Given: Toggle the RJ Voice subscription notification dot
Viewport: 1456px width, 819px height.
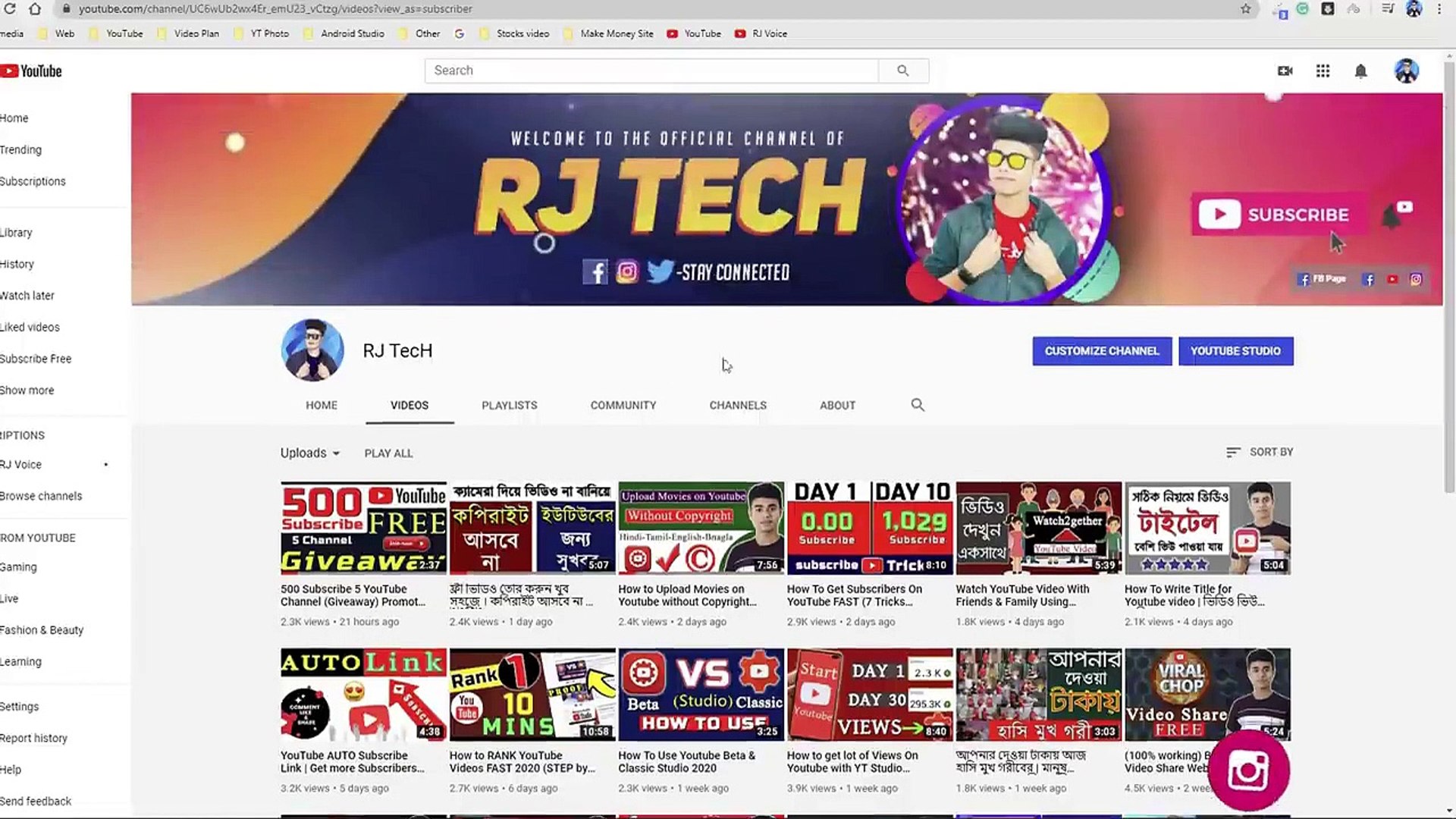Looking at the screenshot, I should pos(105,464).
